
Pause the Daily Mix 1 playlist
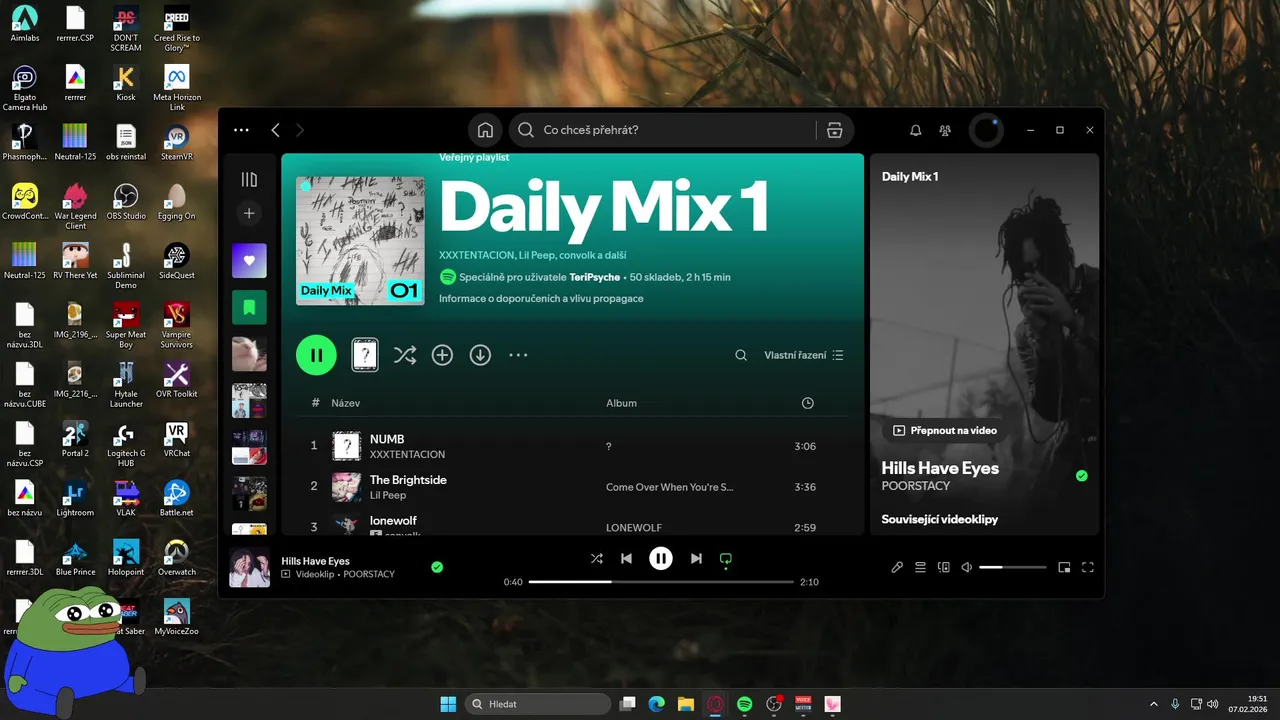(316, 355)
